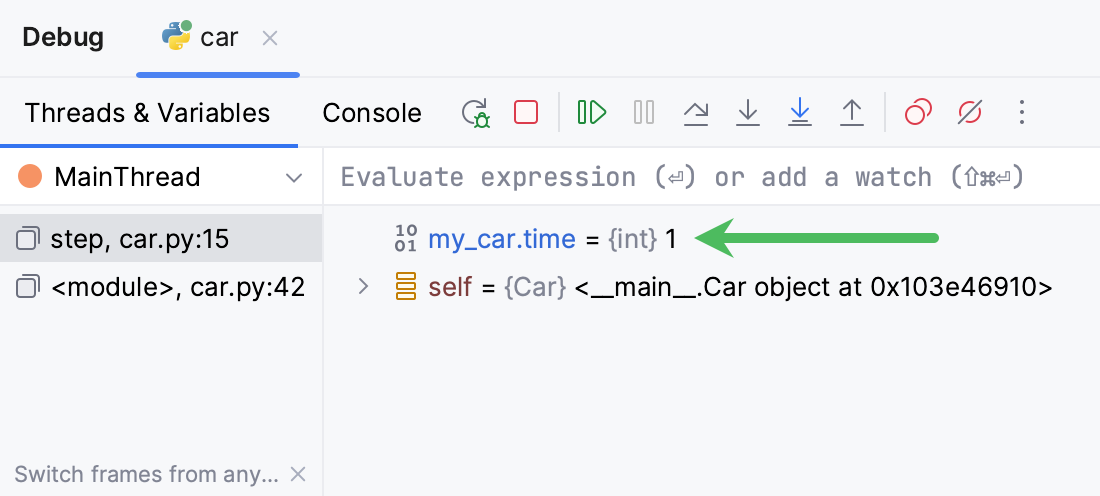The height and width of the screenshot is (496, 1100).
Task: Select the my_car.time watch entry
Action: click(502, 239)
